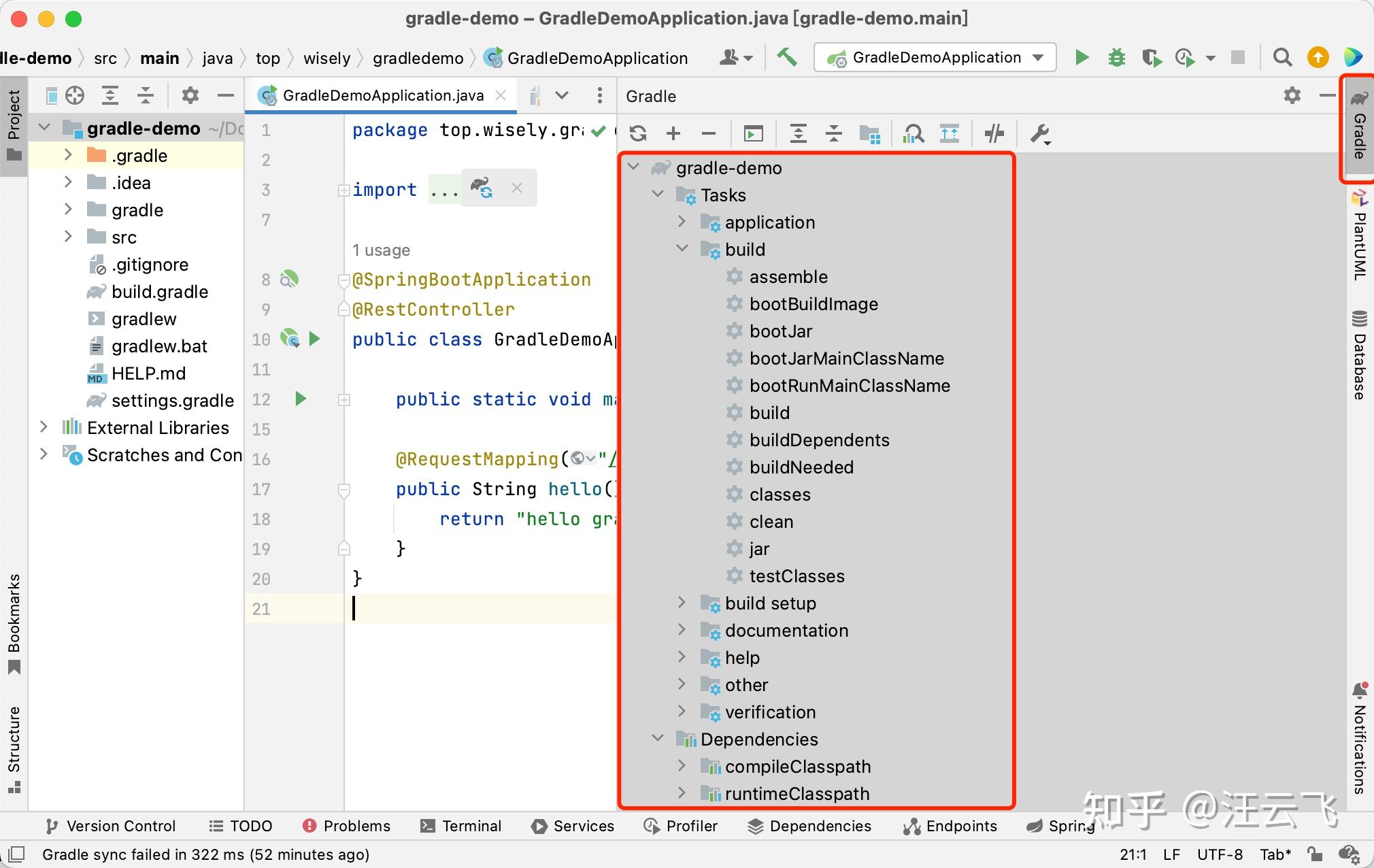
Task: Click the hammer Build Project icon
Action: point(787,58)
